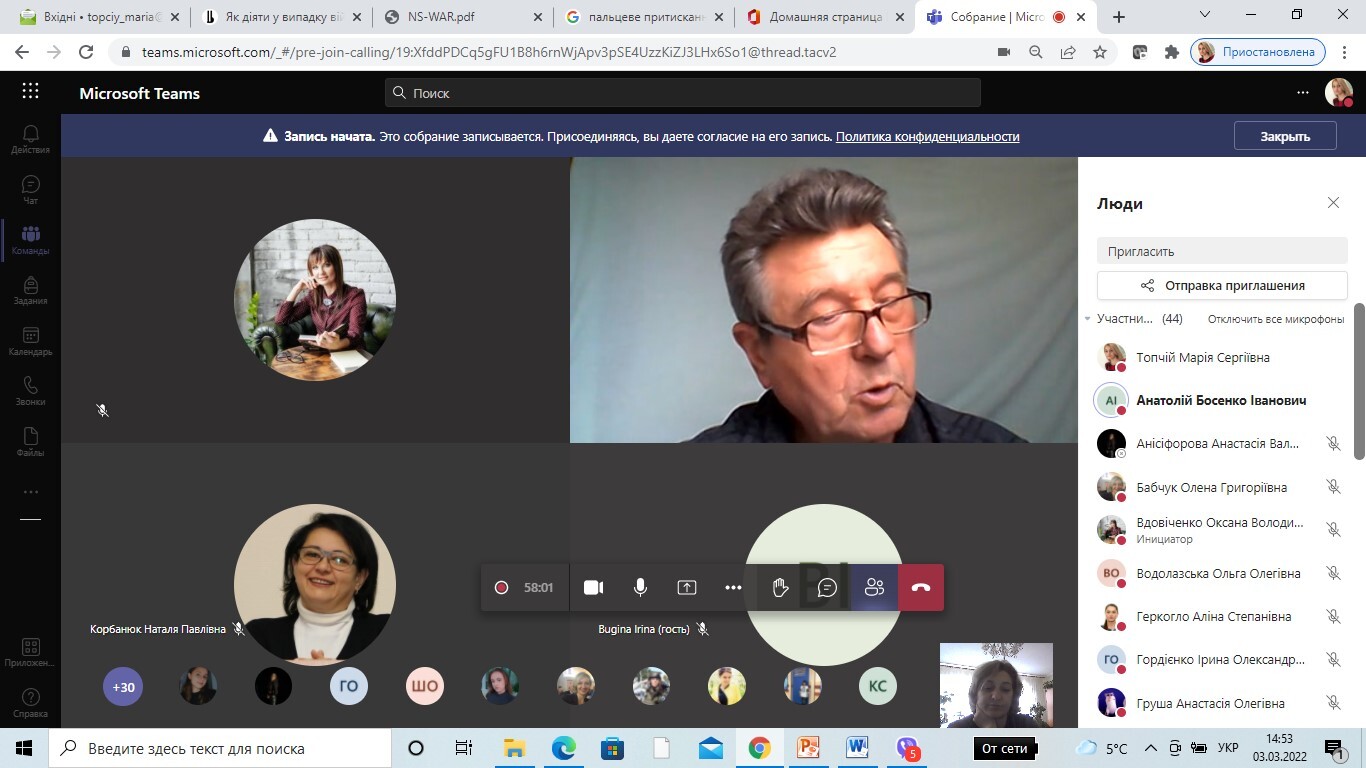
Task: Open Приложения in the Teams sidebar
Action: point(30,652)
